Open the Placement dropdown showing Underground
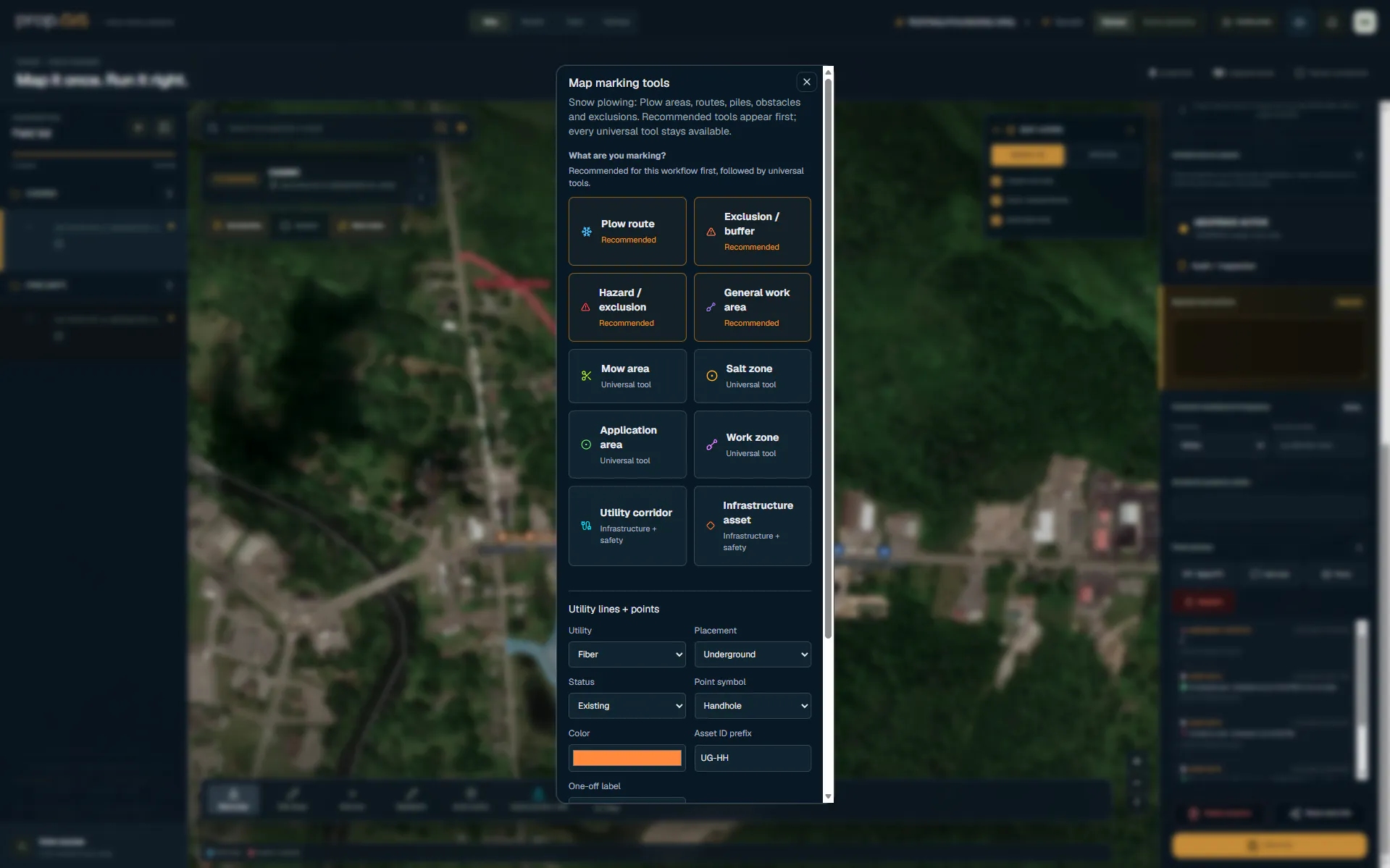The height and width of the screenshot is (868, 1390). [752, 654]
